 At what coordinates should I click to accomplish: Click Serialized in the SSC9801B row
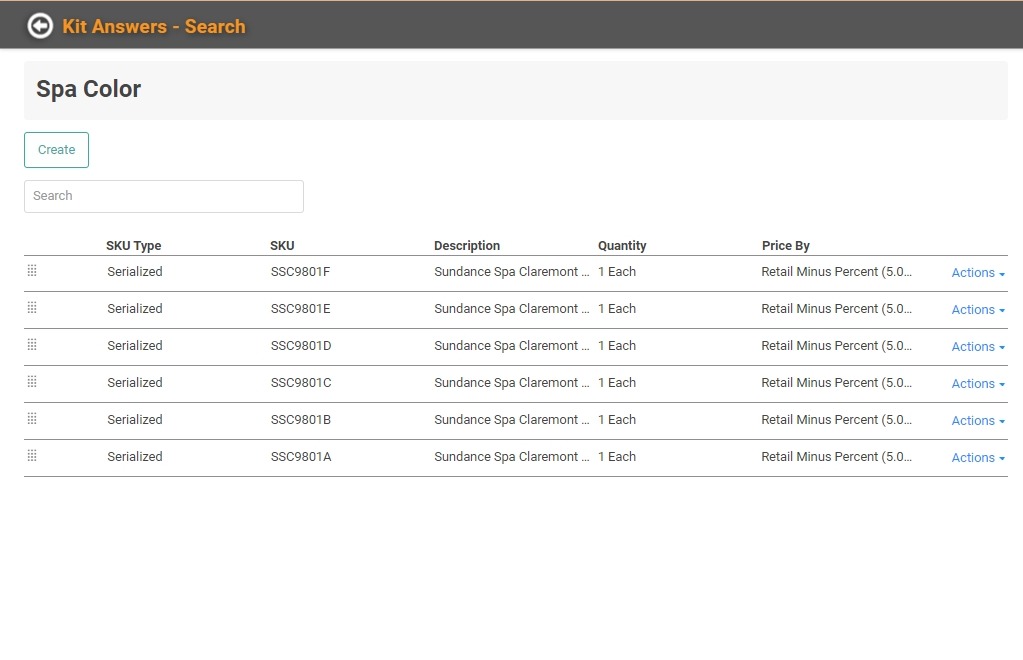click(135, 421)
